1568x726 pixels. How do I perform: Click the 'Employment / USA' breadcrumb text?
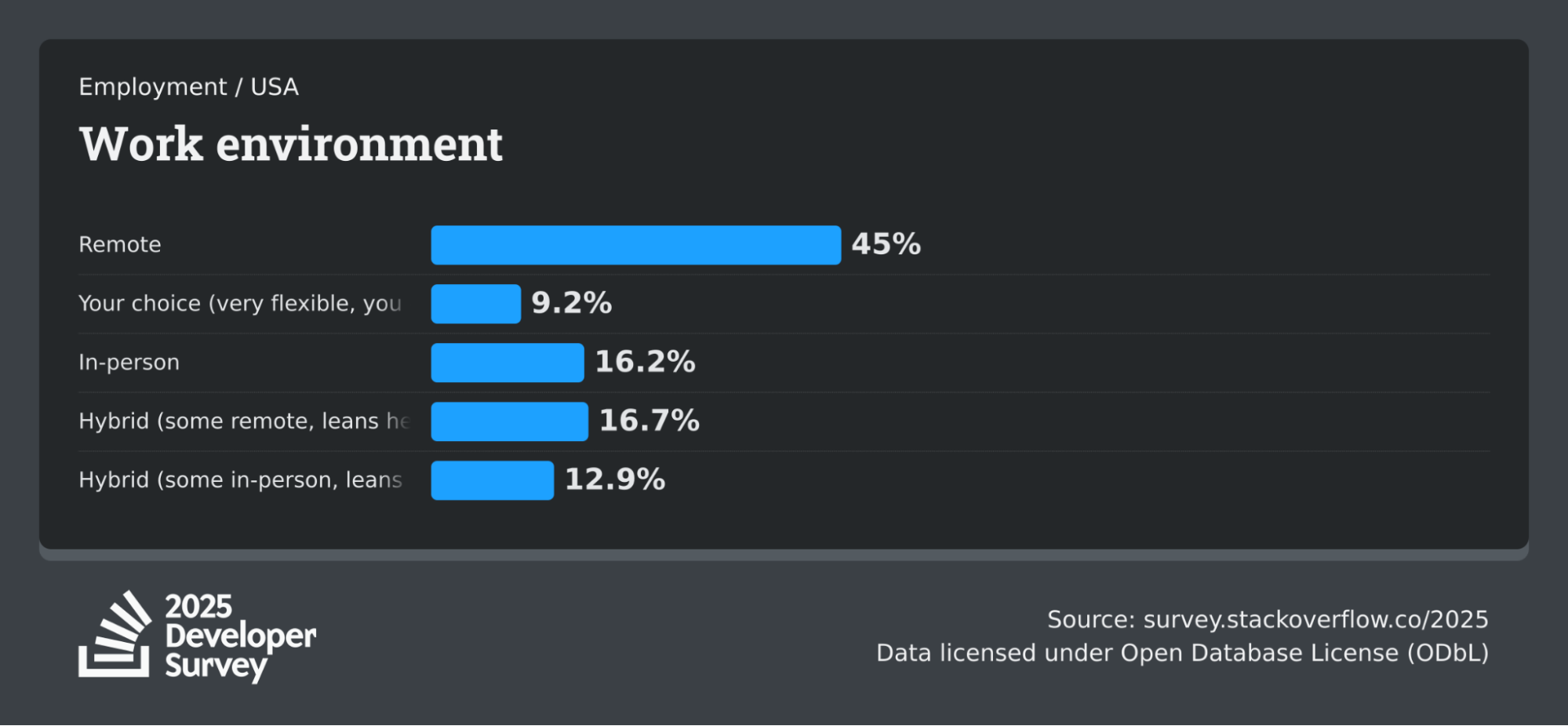pos(188,86)
